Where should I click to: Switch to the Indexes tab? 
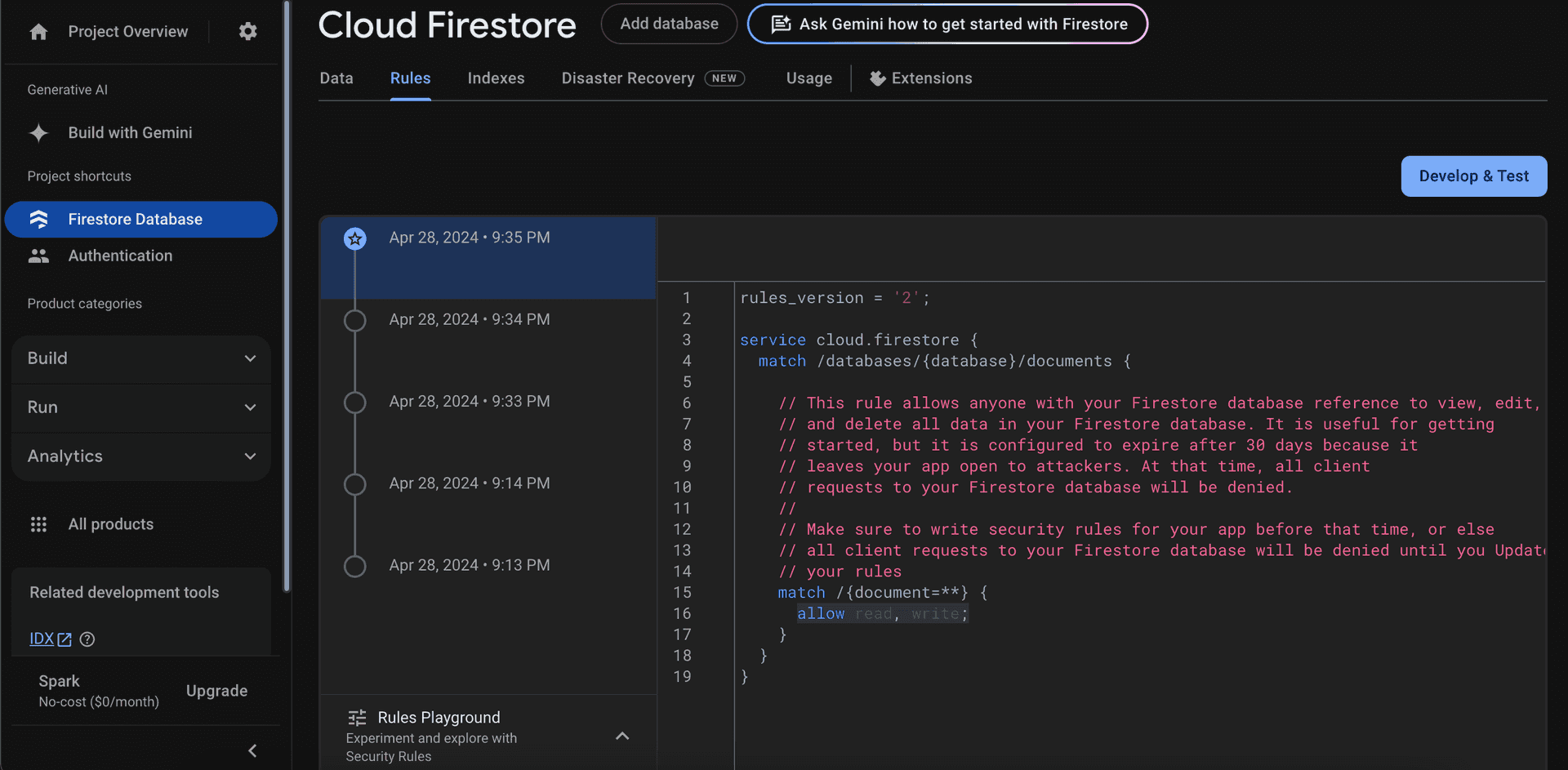click(496, 78)
